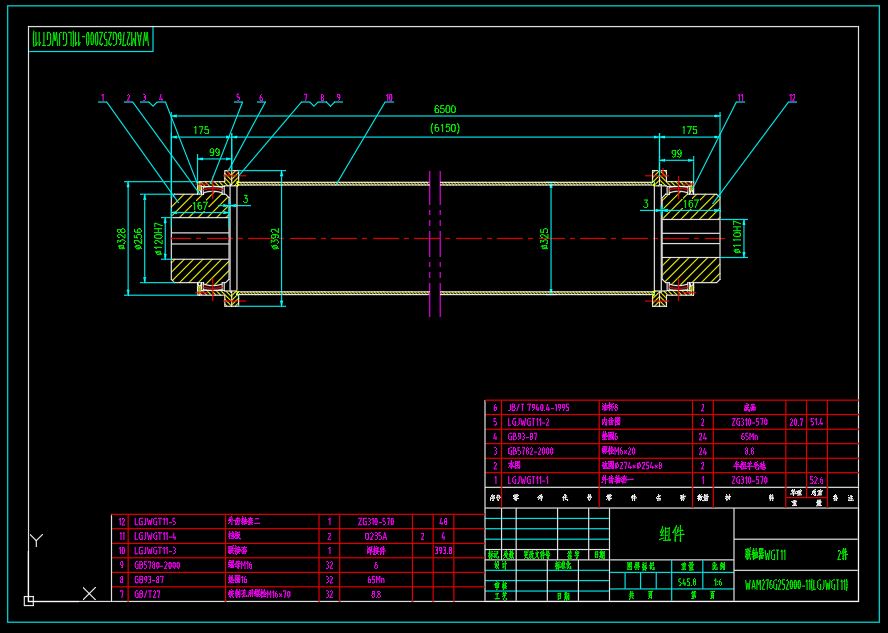Click the 1:6 scale value
Image resolution: width=888 pixels, height=633 pixels.
pos(718,581)
